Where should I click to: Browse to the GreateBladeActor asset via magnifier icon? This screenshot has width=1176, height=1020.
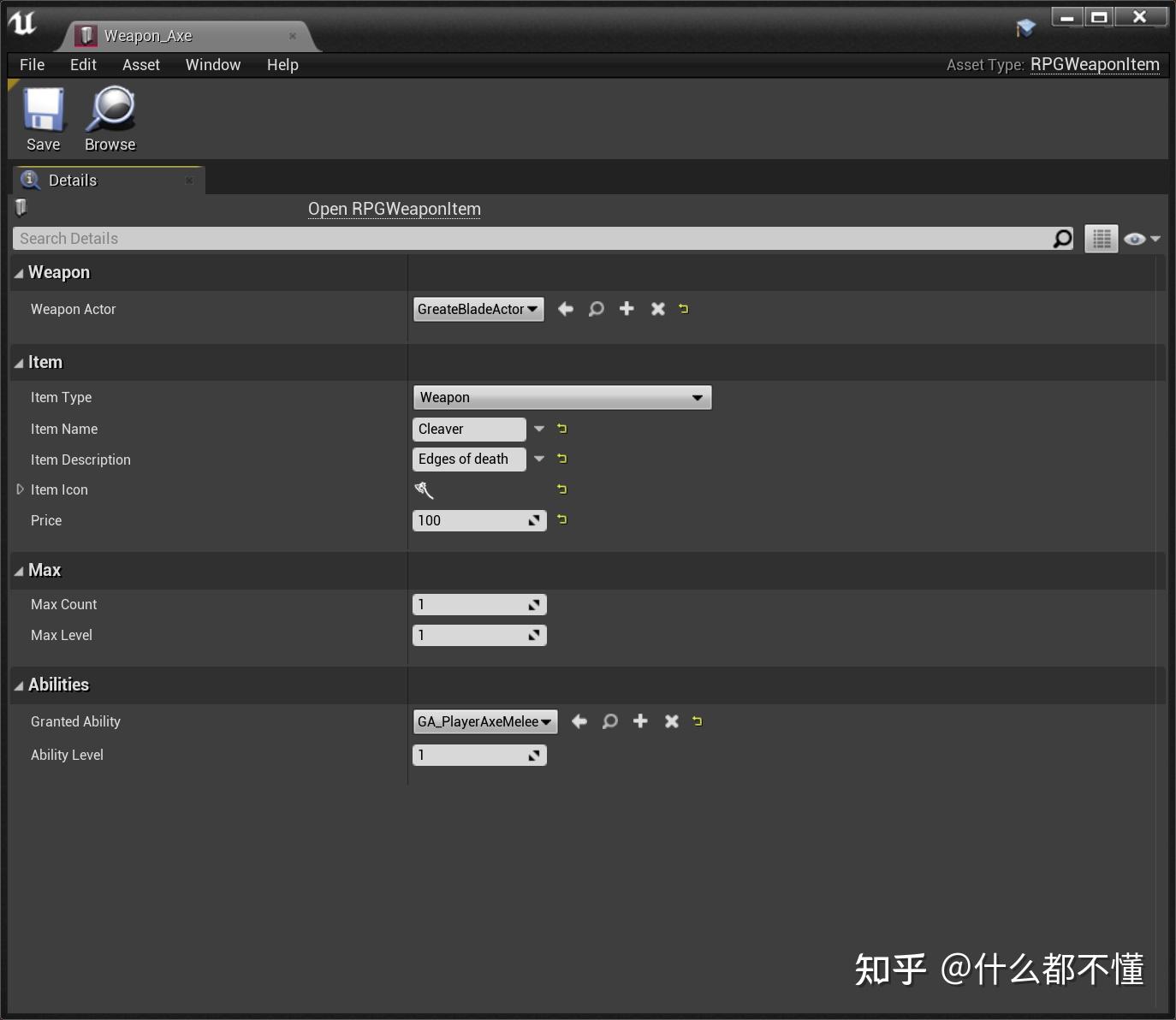pos(596,309)
